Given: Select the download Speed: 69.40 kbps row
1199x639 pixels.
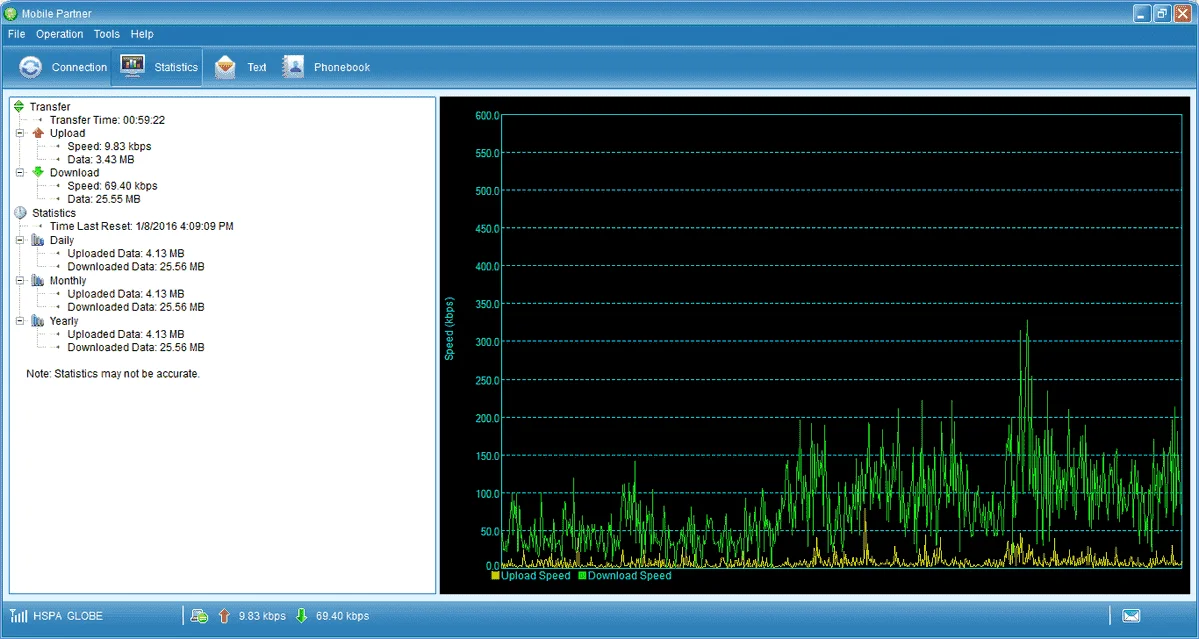Looking at the screenshot, I should pyautogui.click(x=112, y=186).
